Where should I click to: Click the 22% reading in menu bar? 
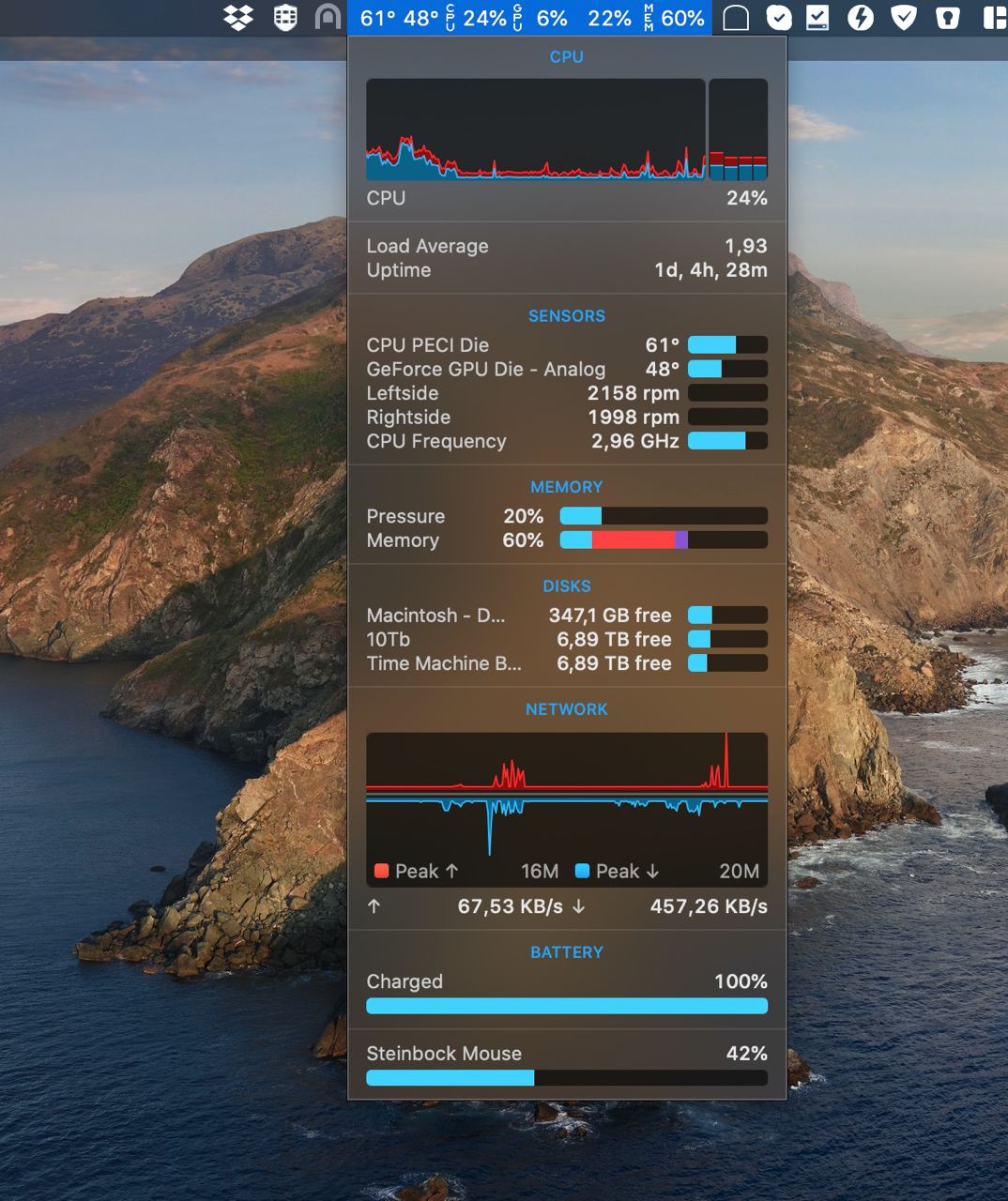[x=609, y=19]
